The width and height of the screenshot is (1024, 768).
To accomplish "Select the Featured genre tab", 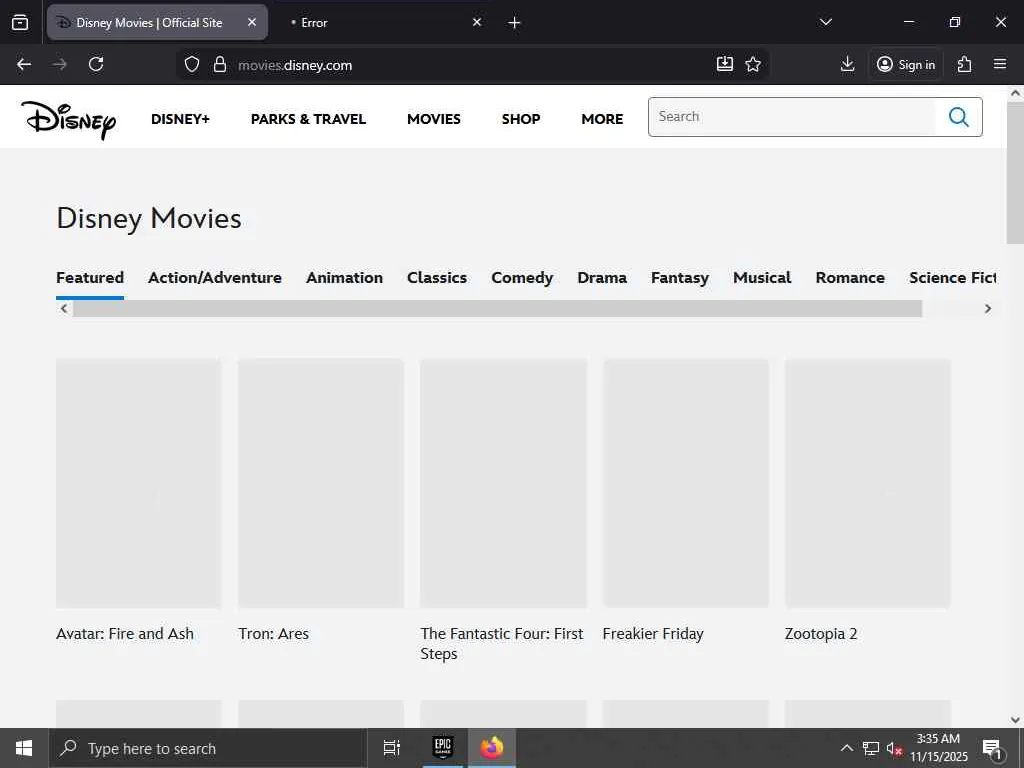I will pyautogui.click(x=90, y=278).
